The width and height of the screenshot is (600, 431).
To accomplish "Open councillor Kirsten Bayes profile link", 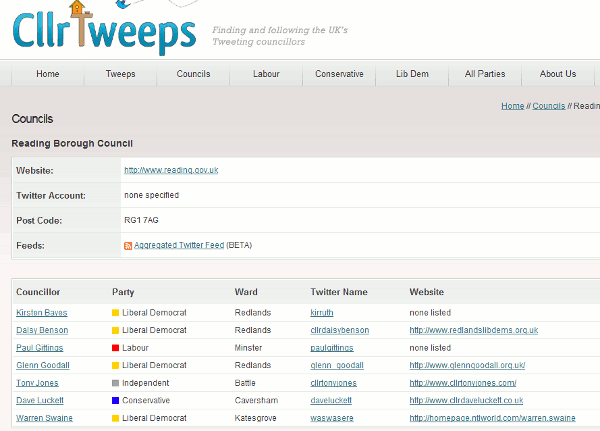I will [x=42, y=313].
